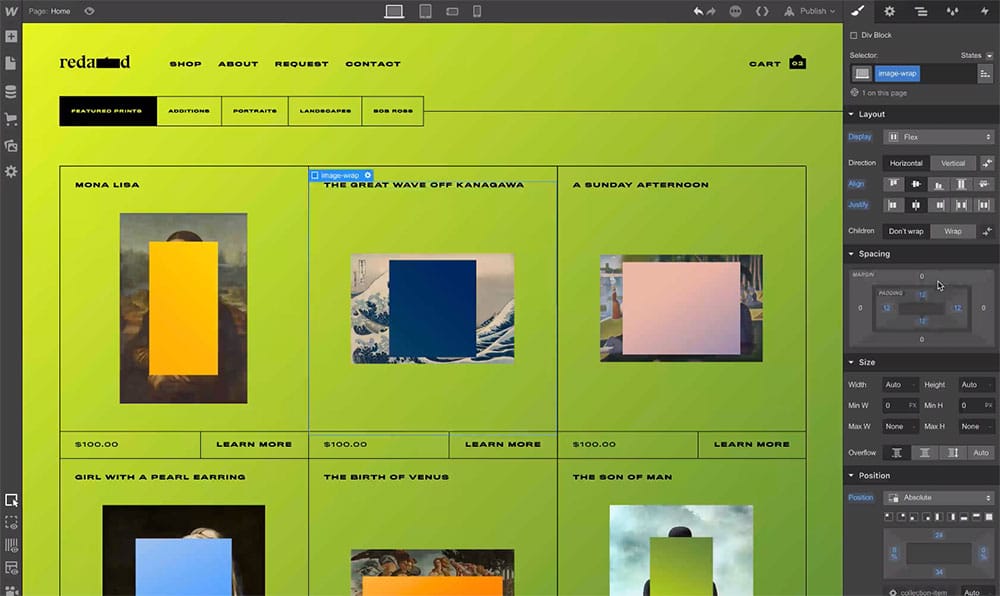Set Align to flex start

pos(893,184)
